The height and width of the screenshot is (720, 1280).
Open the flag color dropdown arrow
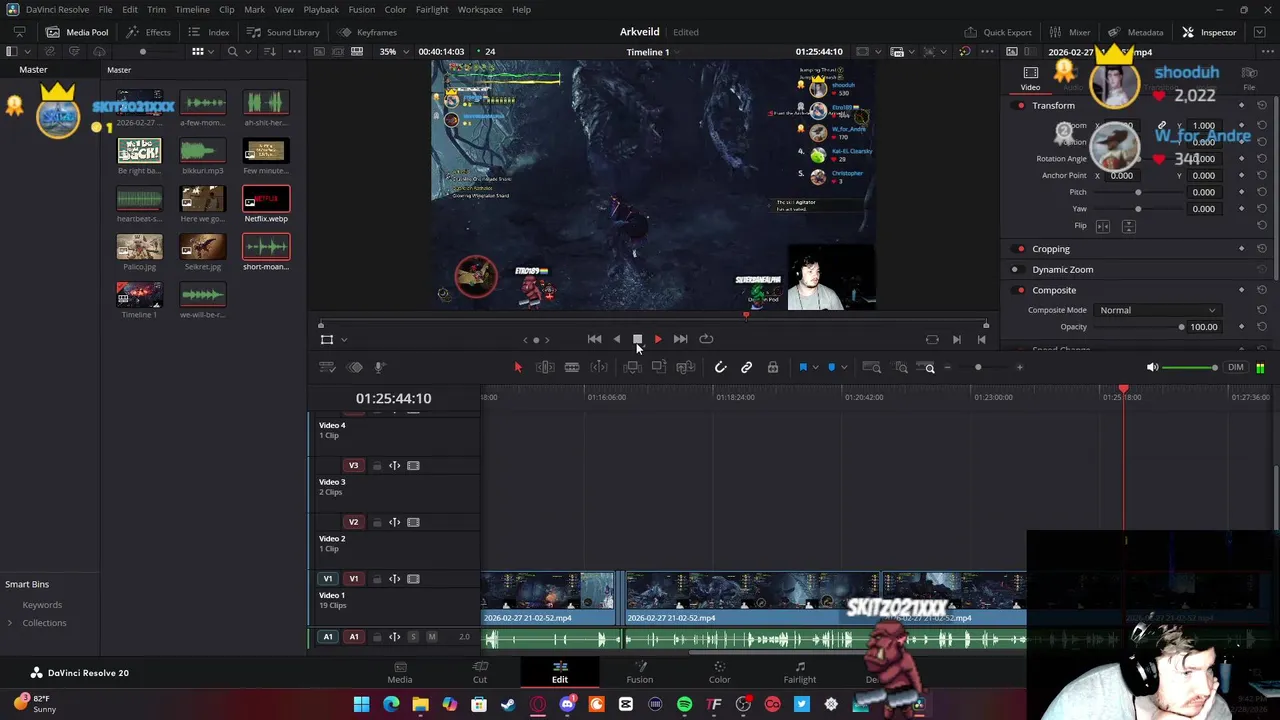(815, 368)
